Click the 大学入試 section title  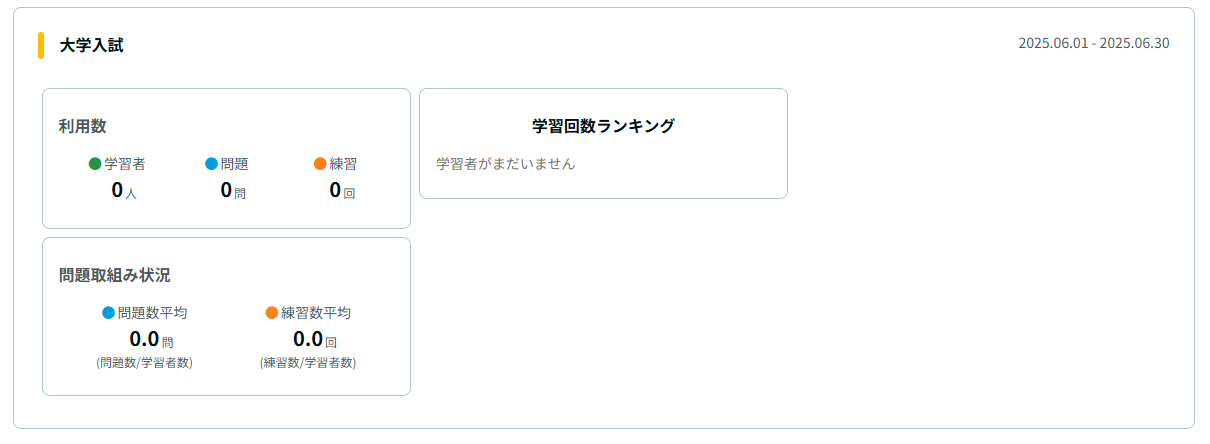pyautogui.click(x=91, y=45)
